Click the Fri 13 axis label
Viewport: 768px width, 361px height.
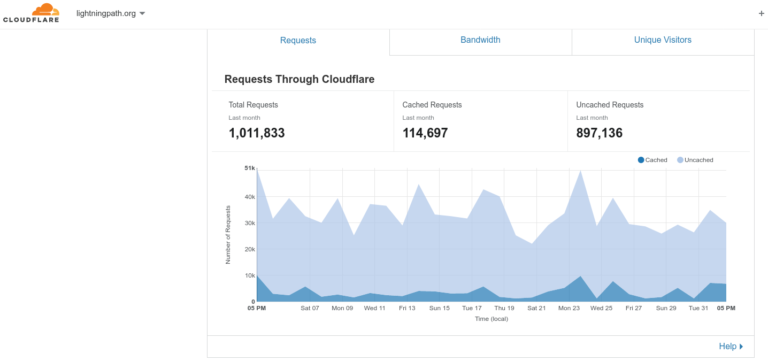(407, 309)
